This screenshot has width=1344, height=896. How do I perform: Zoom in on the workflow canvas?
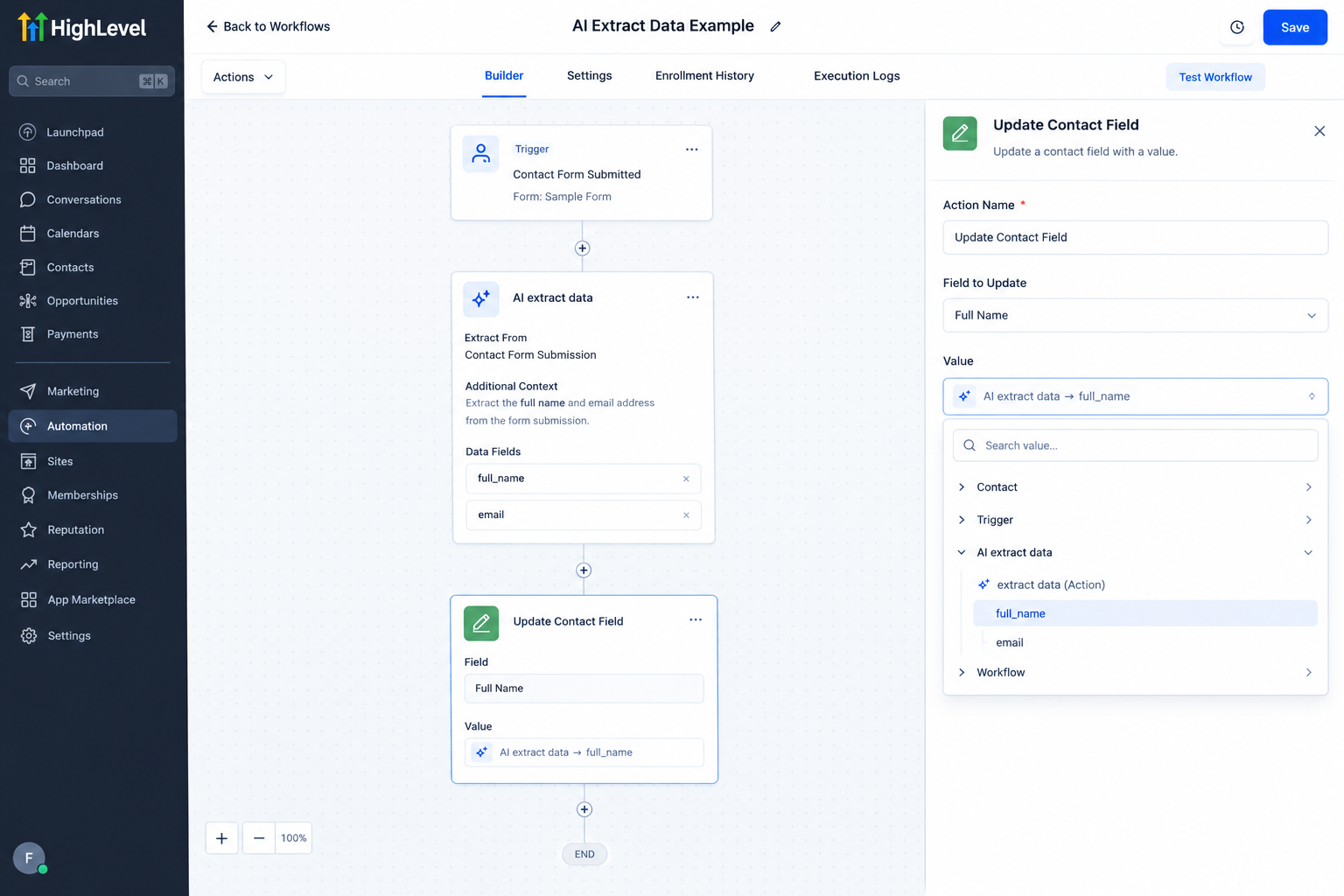222,838
